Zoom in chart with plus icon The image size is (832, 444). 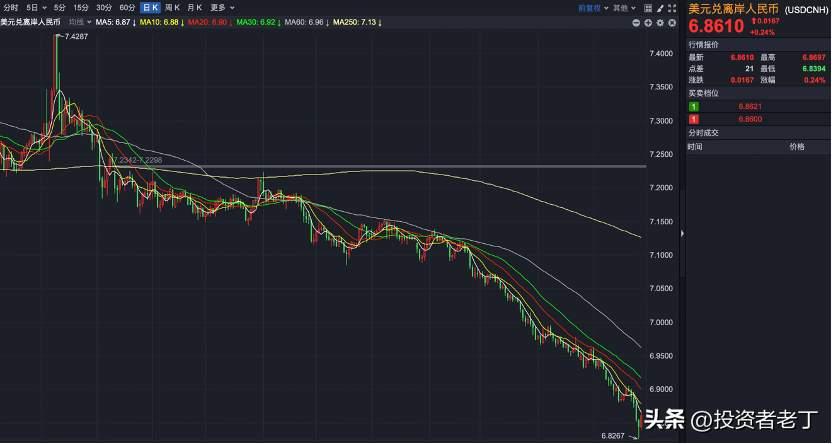click(648, 23)
